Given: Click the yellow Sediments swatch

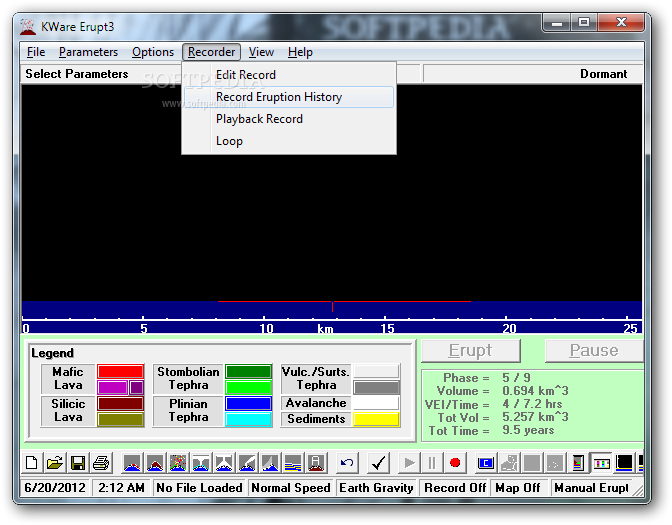Looking at the screenshot, I should pos(376,419).
